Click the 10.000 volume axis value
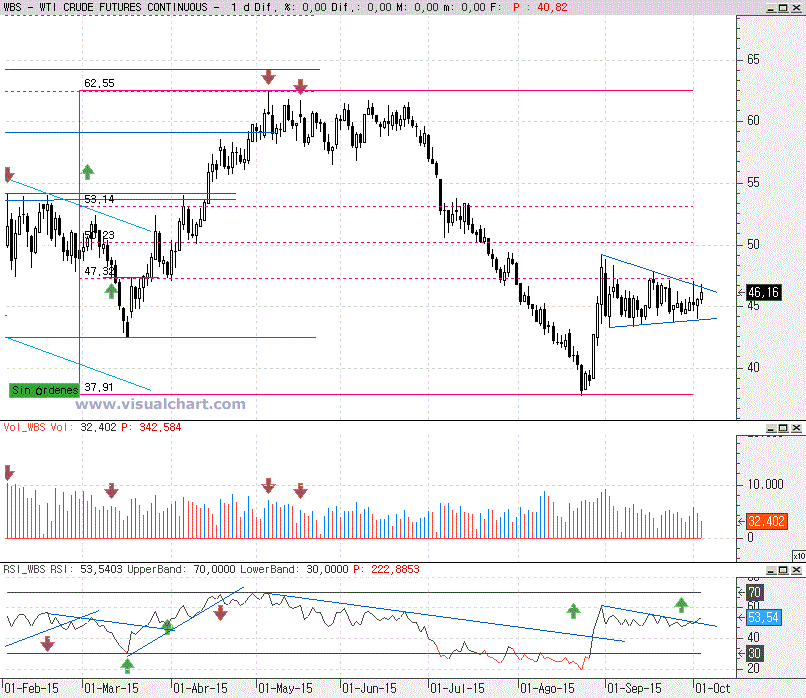Screen dimensions: 806x698 click(765, 484)
